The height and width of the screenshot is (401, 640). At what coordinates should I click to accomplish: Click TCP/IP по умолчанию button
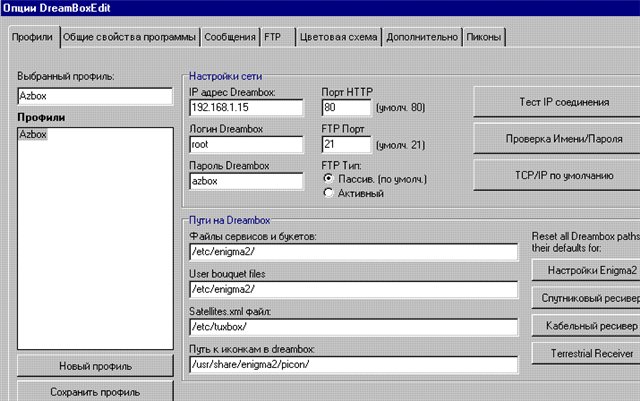point(556,176)
